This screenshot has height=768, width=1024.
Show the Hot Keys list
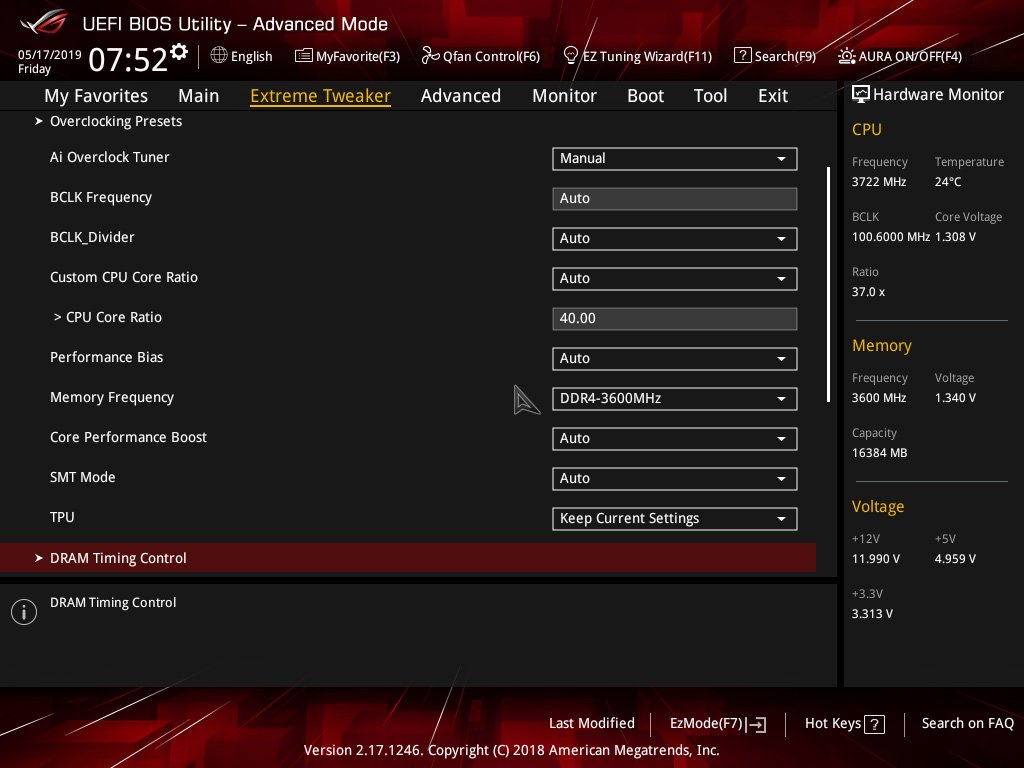[x=844, y=724]
